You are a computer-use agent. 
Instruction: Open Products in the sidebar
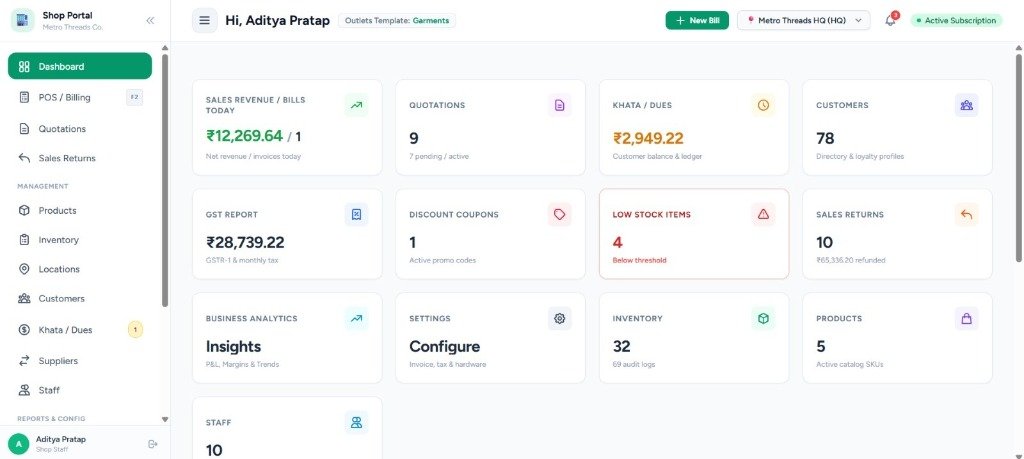pos(80,210)
